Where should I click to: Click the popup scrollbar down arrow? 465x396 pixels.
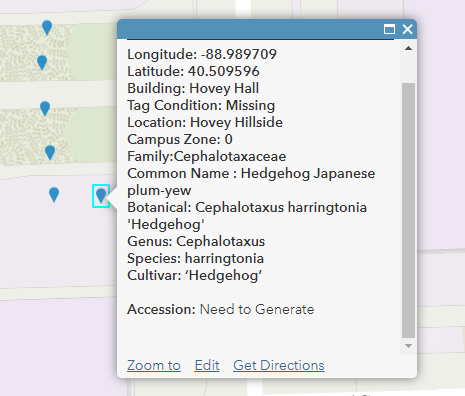click(408, 346)
